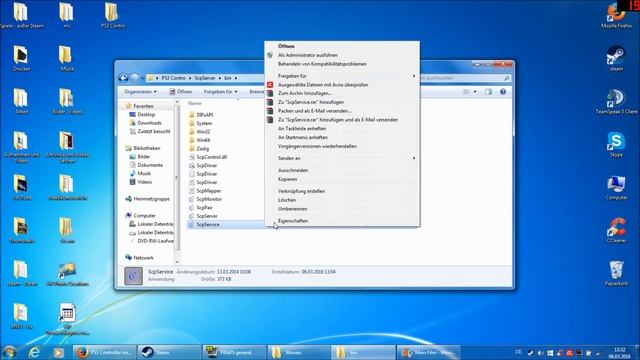Screen dimensions: 640x360
Task: Open Eigenschaften from context menu
Action: [x=293, y=221]
